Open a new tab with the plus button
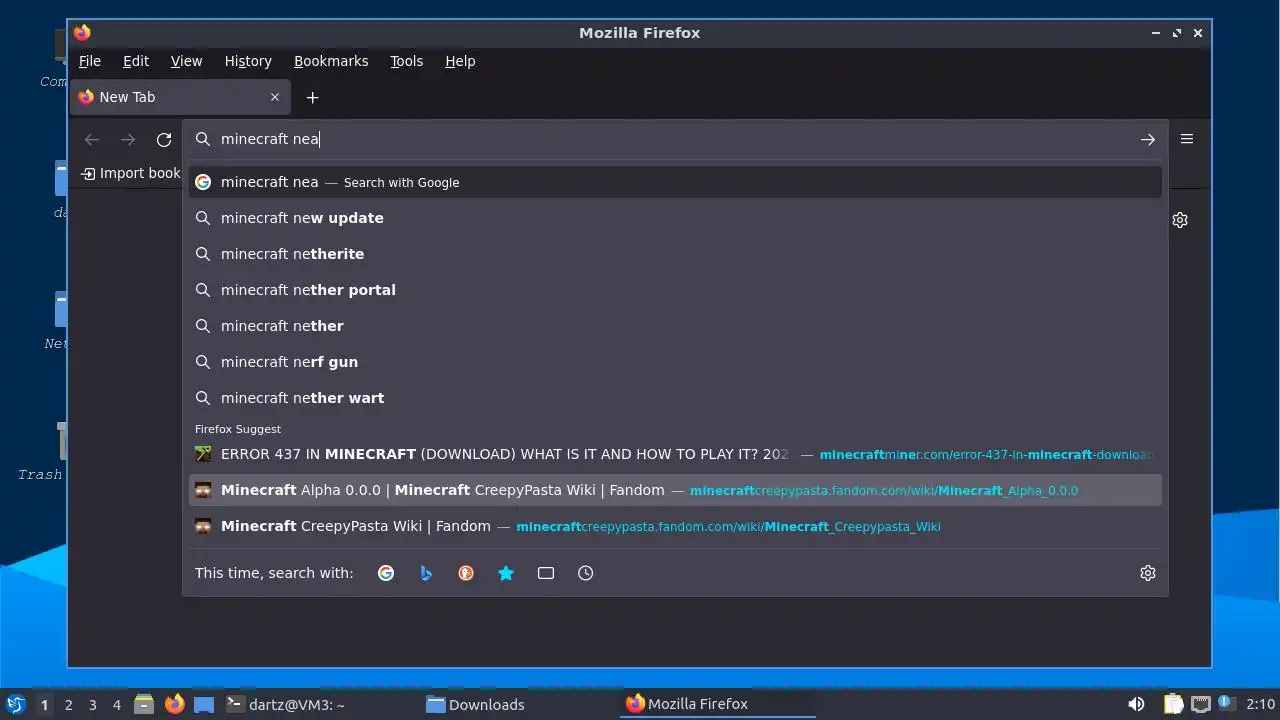The image size is (1280, 720). (x=312, y=97)
